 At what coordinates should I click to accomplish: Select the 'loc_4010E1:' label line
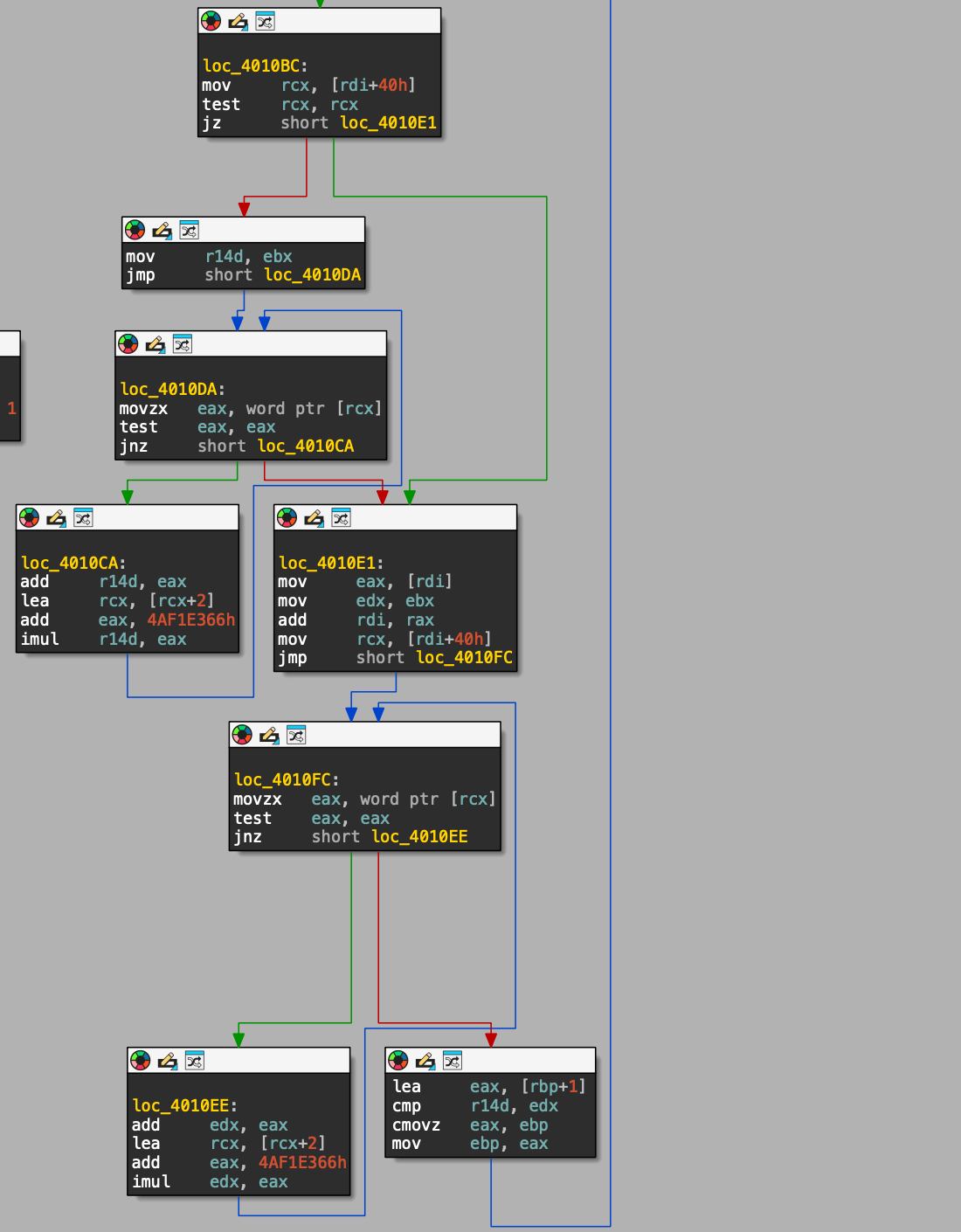pos(331,563)
